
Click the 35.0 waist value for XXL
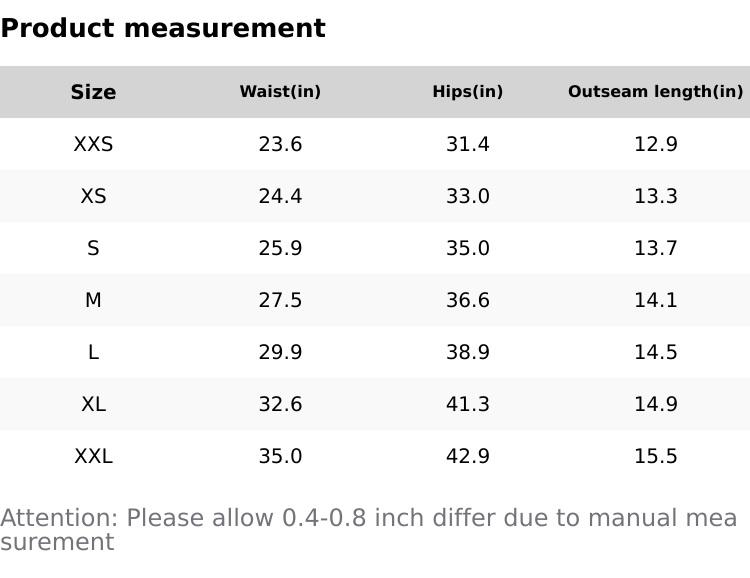point(280,456)
